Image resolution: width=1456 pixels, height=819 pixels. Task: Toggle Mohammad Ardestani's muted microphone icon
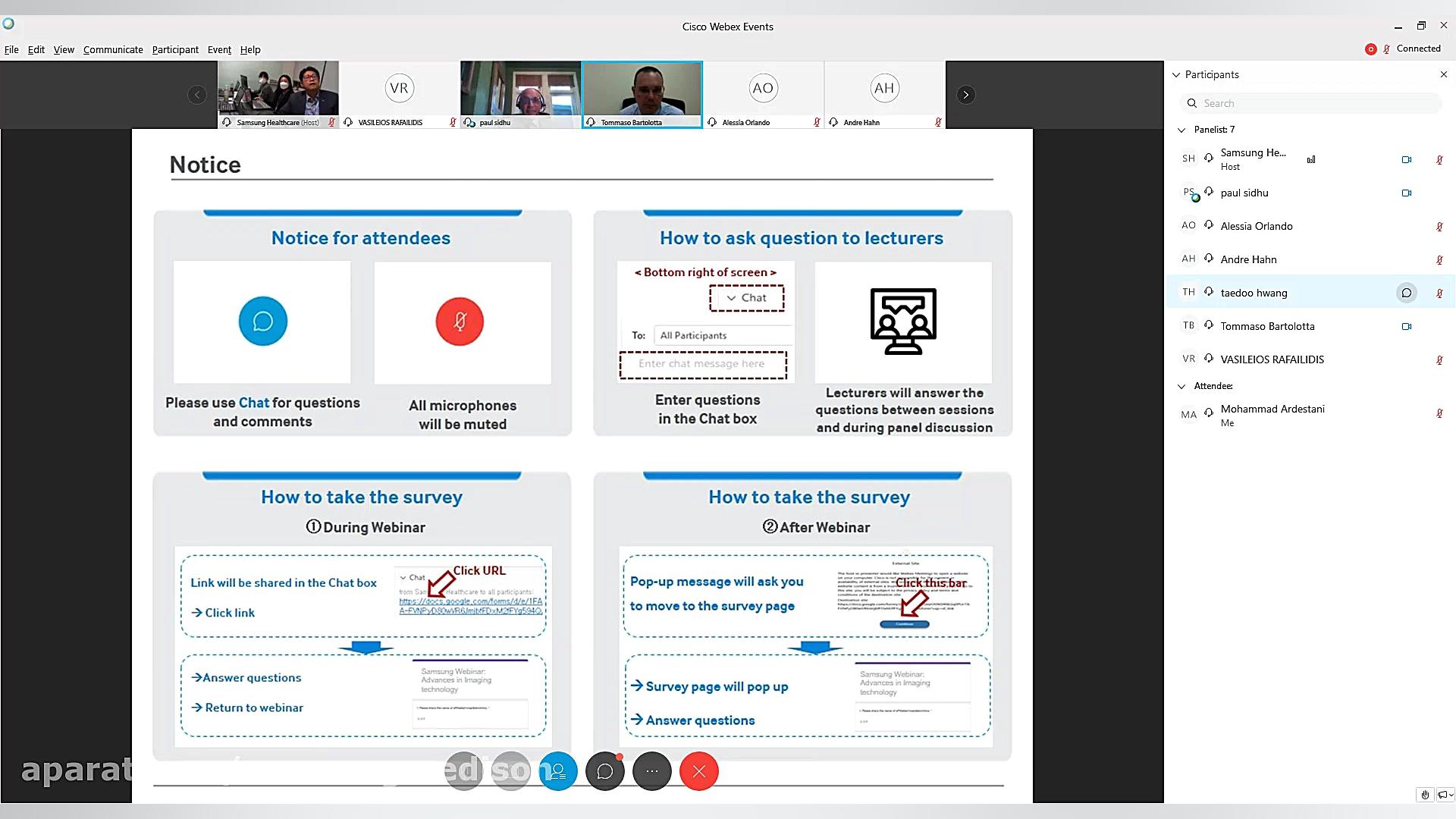(x=1439, y=414)
